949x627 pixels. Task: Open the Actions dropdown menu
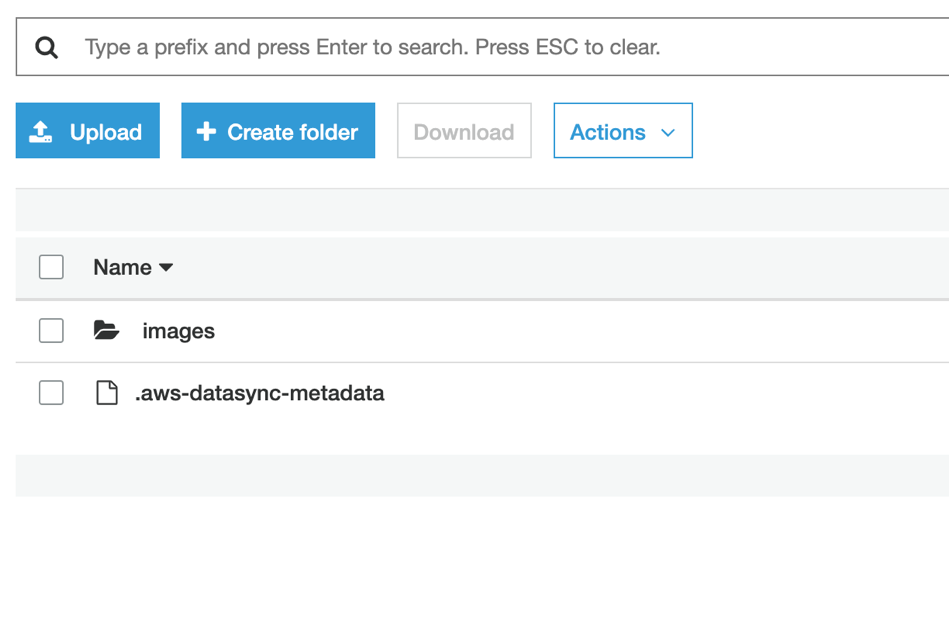pyautogui.click(x=623, y=131)
